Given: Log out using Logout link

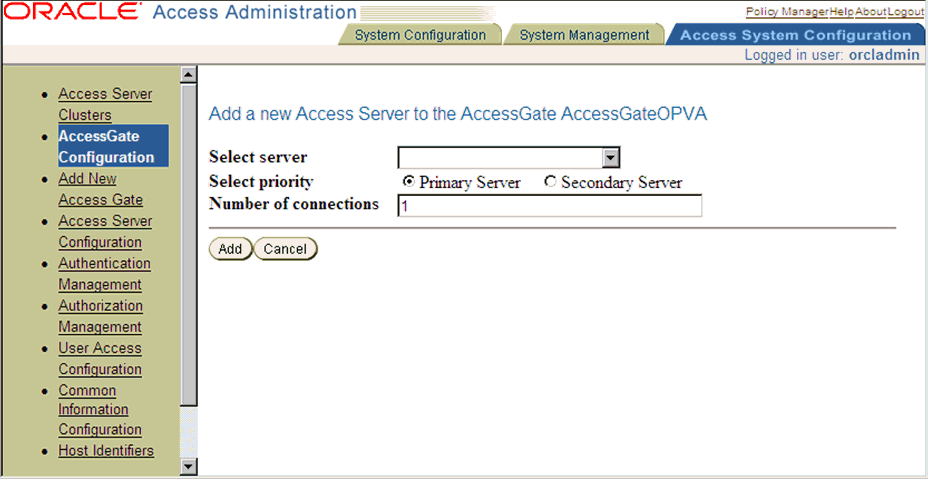Looking at the screenshot, I should [x=906, y=12].
